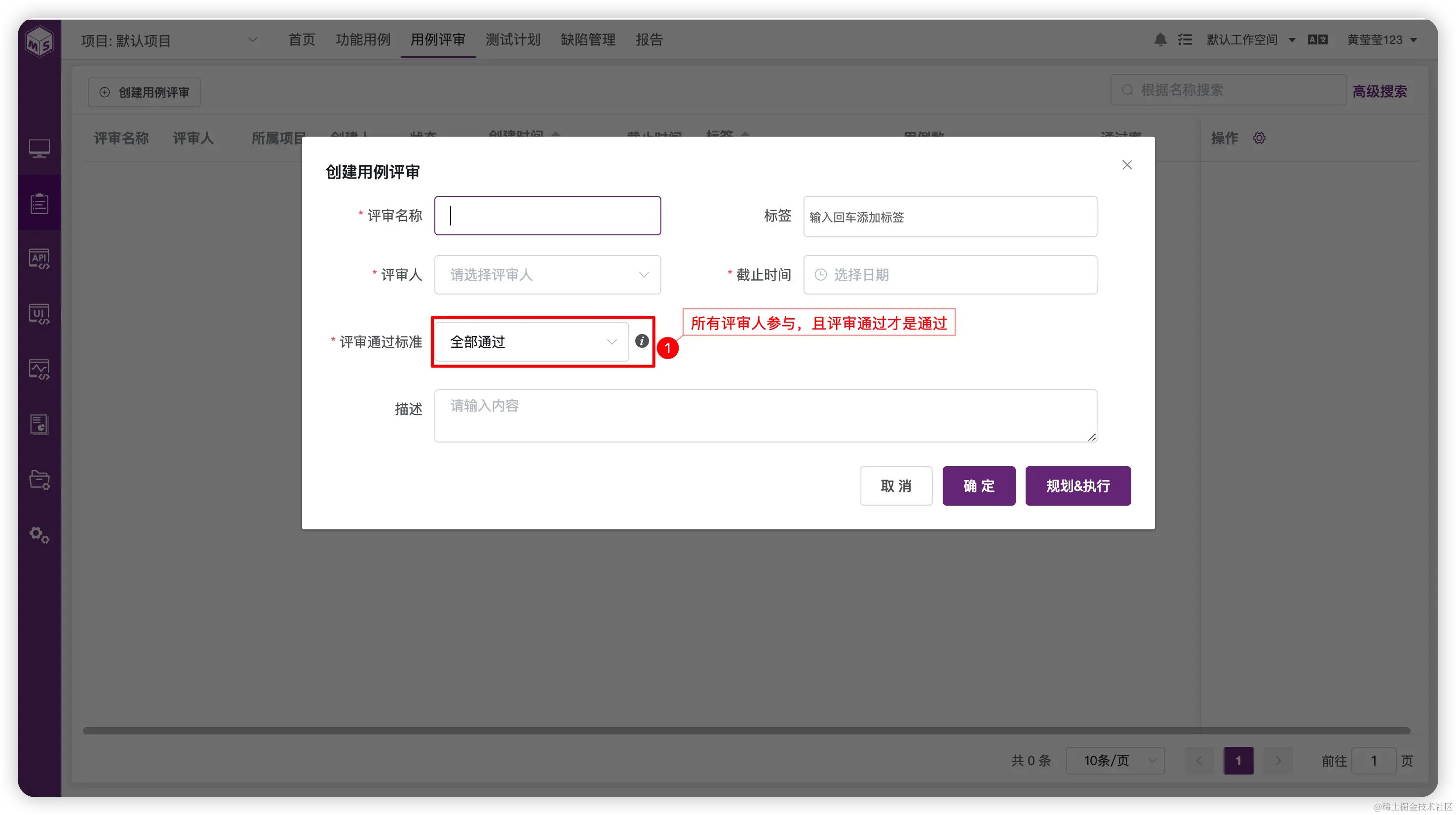Click the workbench monitor icon in sidebar
Screen dimensions: 1456x815
pyautogui.click(x=39, y=148)
